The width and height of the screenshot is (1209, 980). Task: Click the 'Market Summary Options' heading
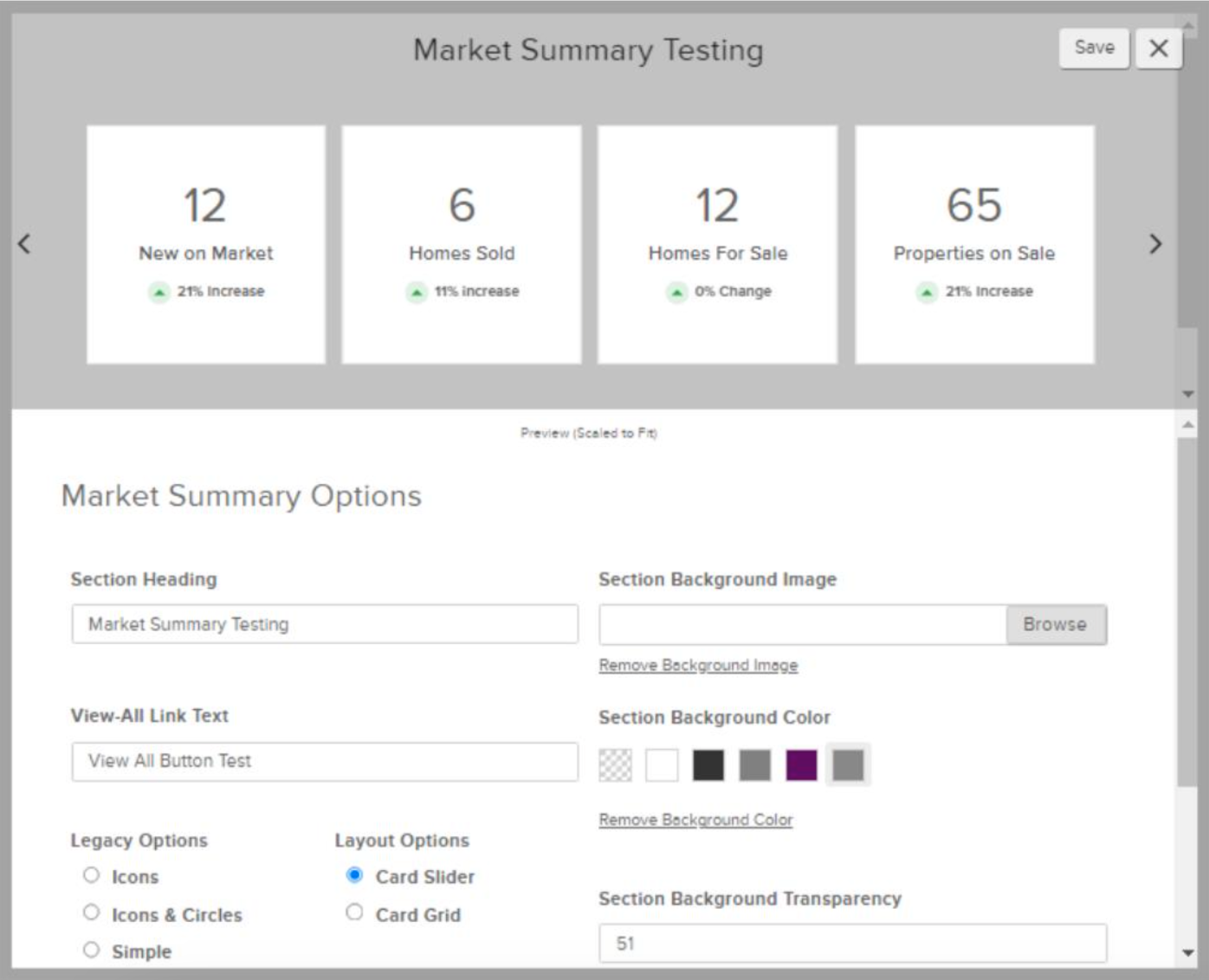(x=242, y=496)
